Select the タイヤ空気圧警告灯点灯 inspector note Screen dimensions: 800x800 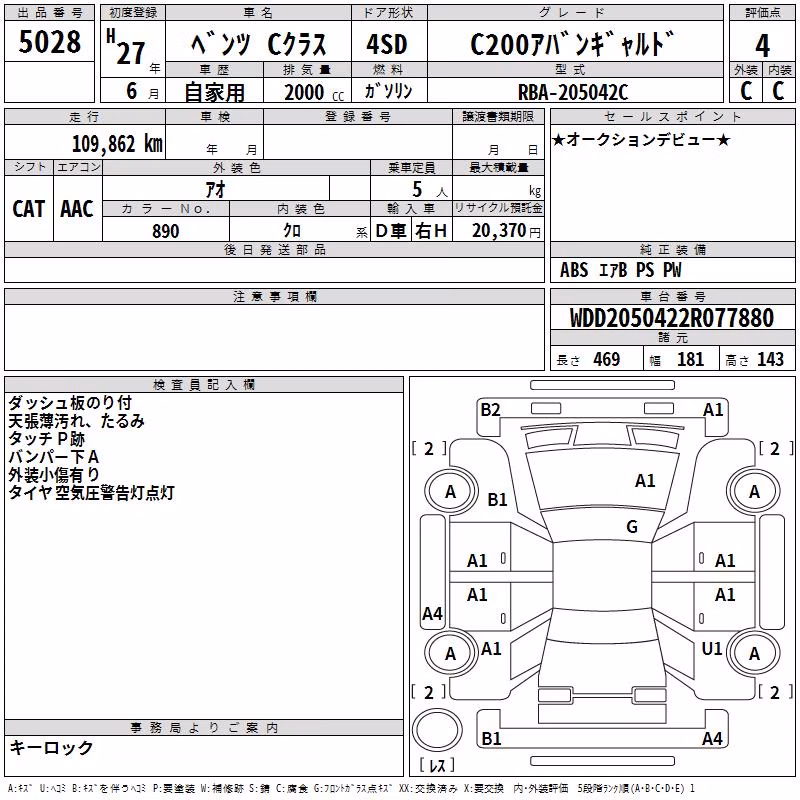tap(91, 493)
